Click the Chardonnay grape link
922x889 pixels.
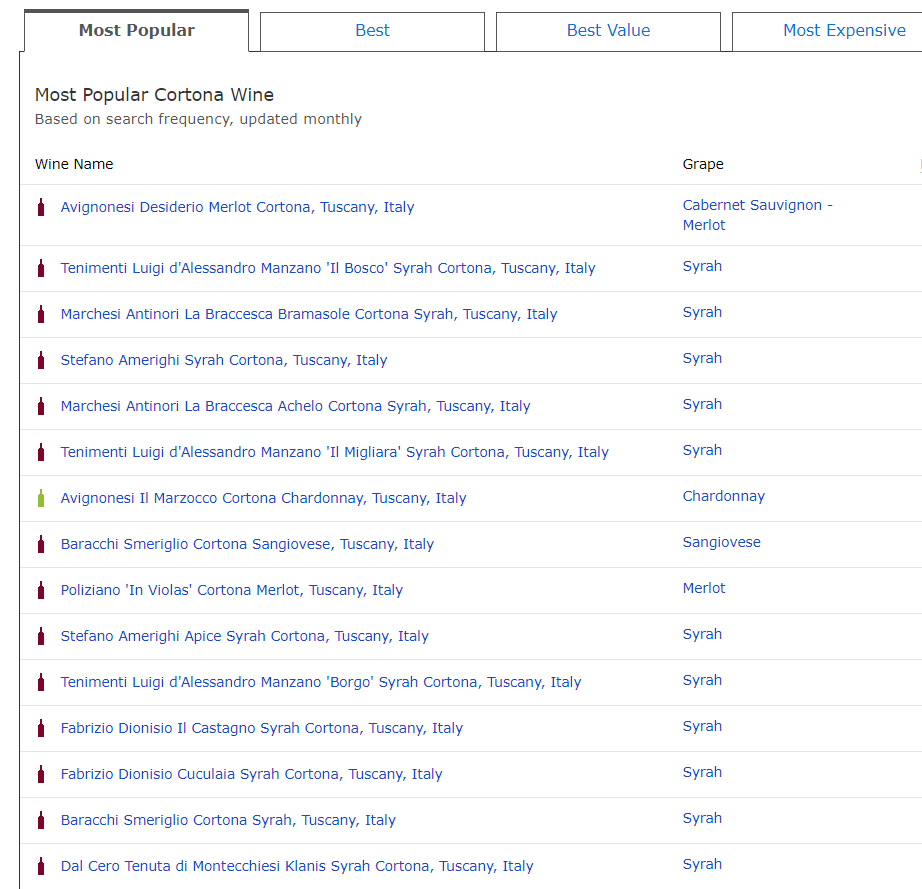tap(724, 496)
